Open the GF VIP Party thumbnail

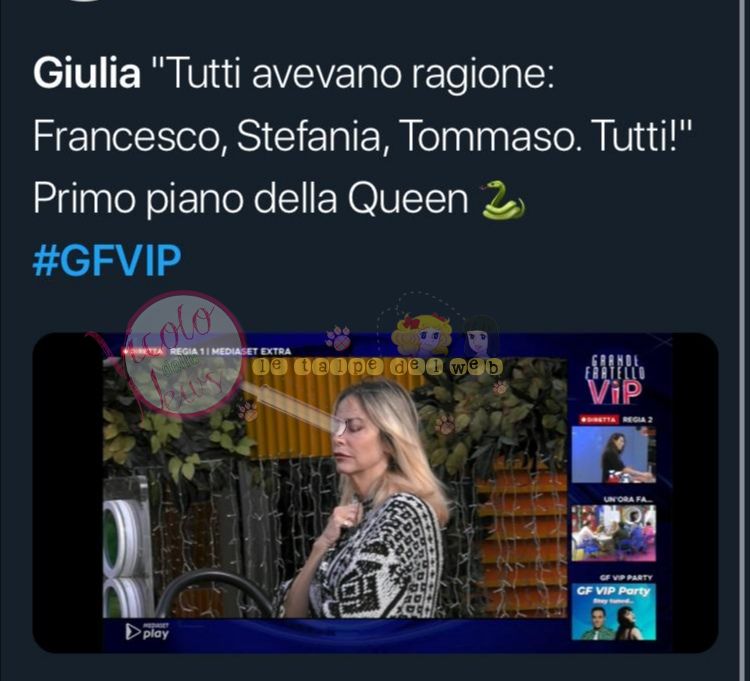[x=614, y=612]
